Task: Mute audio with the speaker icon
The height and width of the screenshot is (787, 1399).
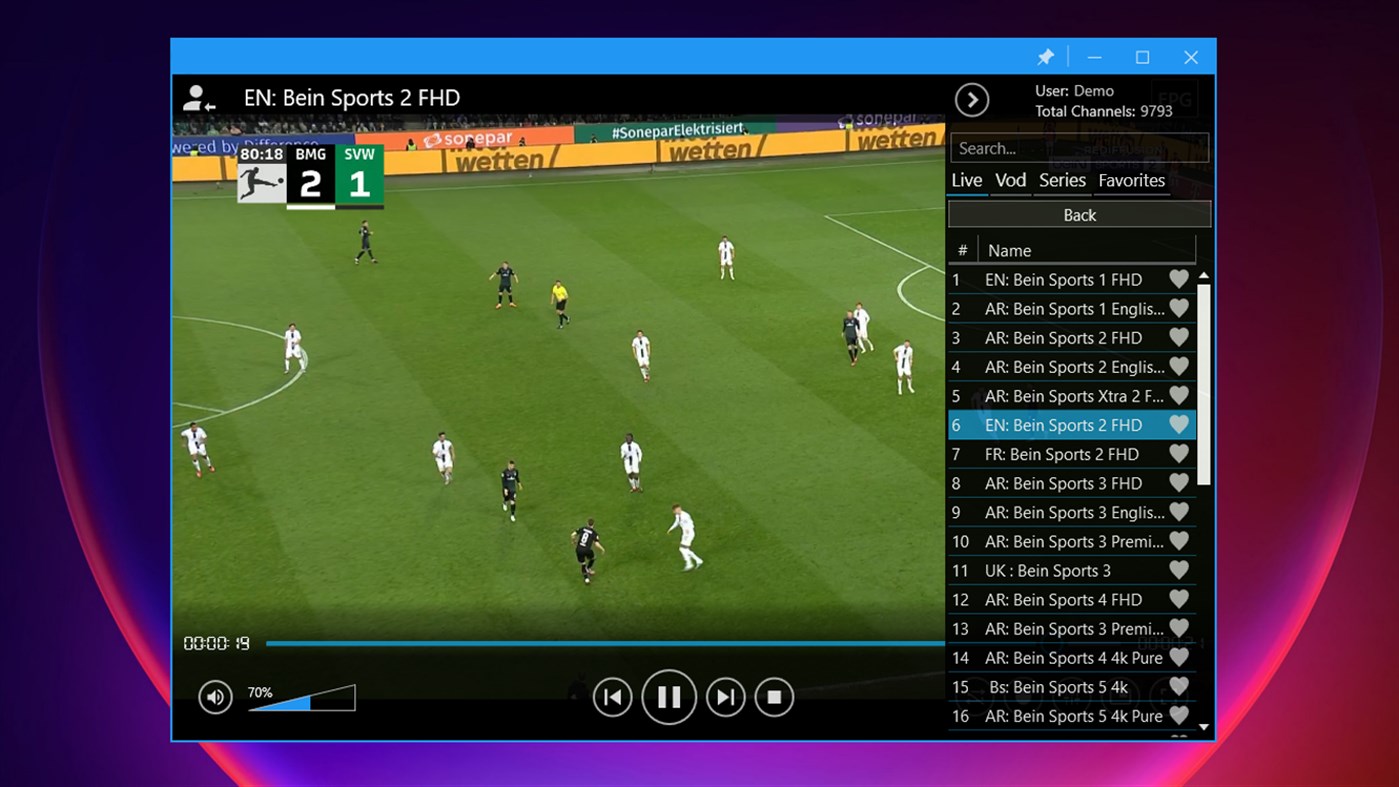Action: pos(215,697)
